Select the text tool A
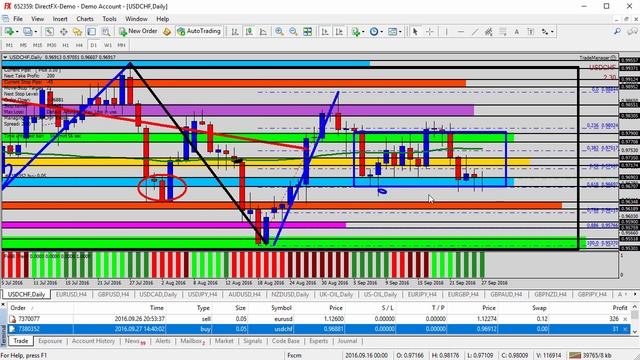Image resolution: width=640 pixels, height=360 pixels. point(517,31)
